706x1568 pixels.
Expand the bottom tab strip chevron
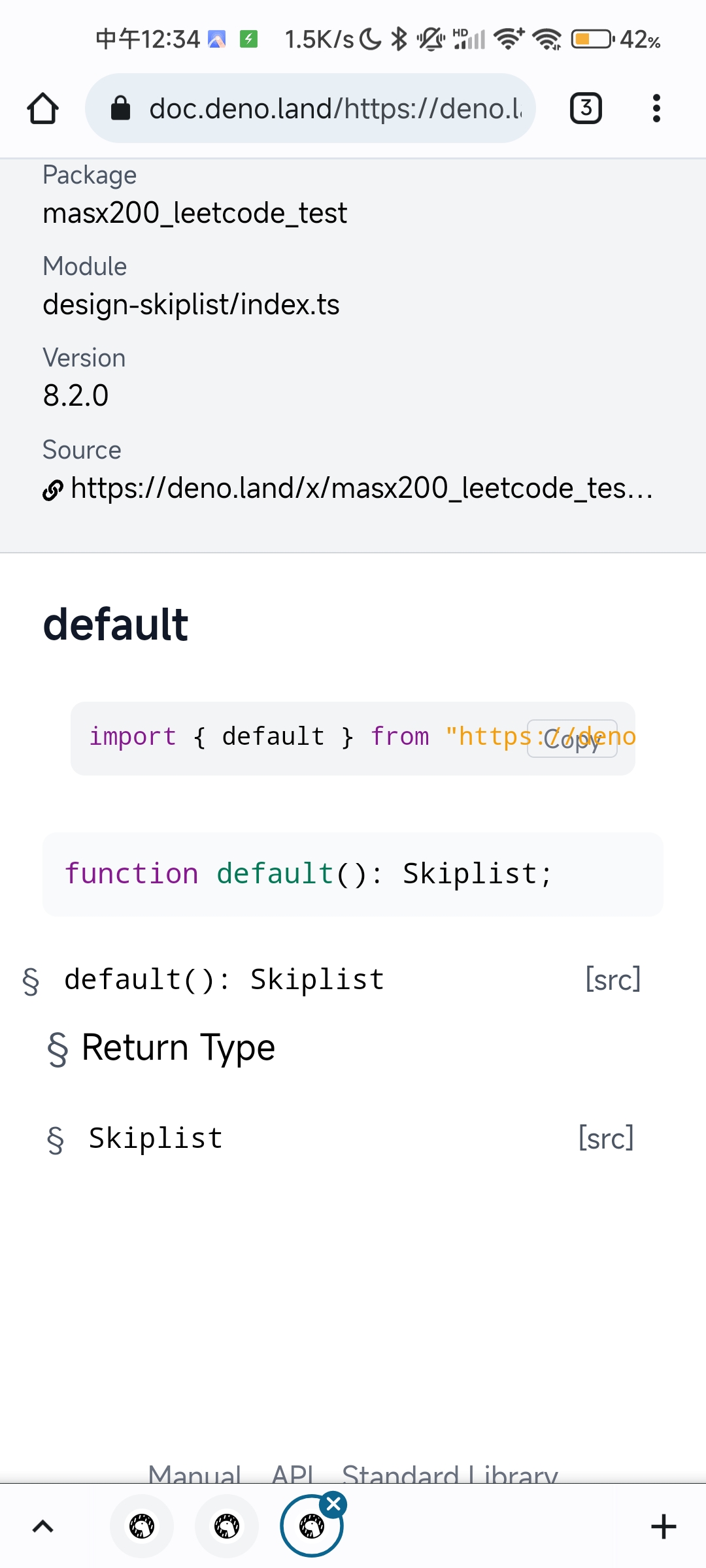(x=43, y=1526)
